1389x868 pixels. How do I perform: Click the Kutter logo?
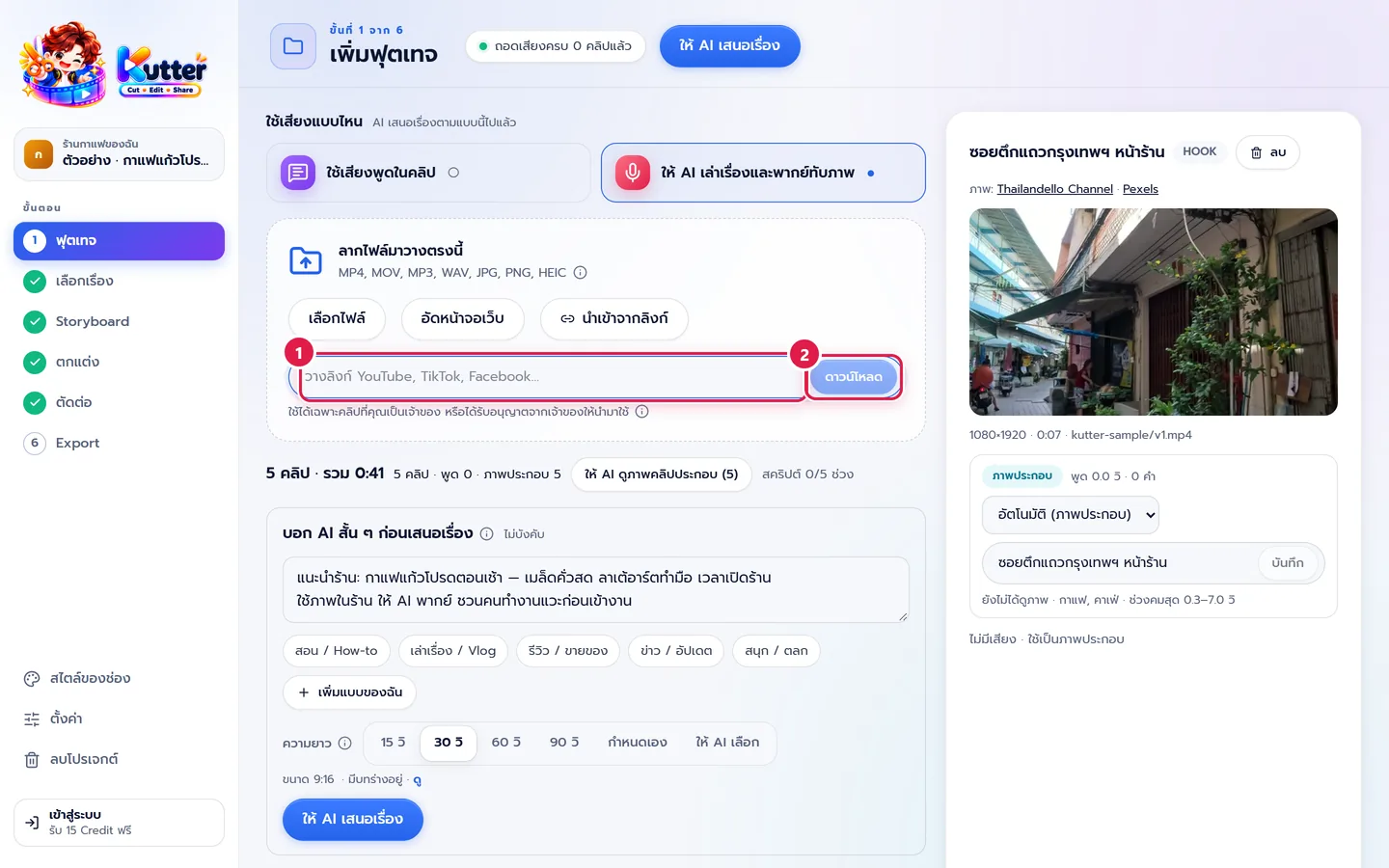coord(114,65)
